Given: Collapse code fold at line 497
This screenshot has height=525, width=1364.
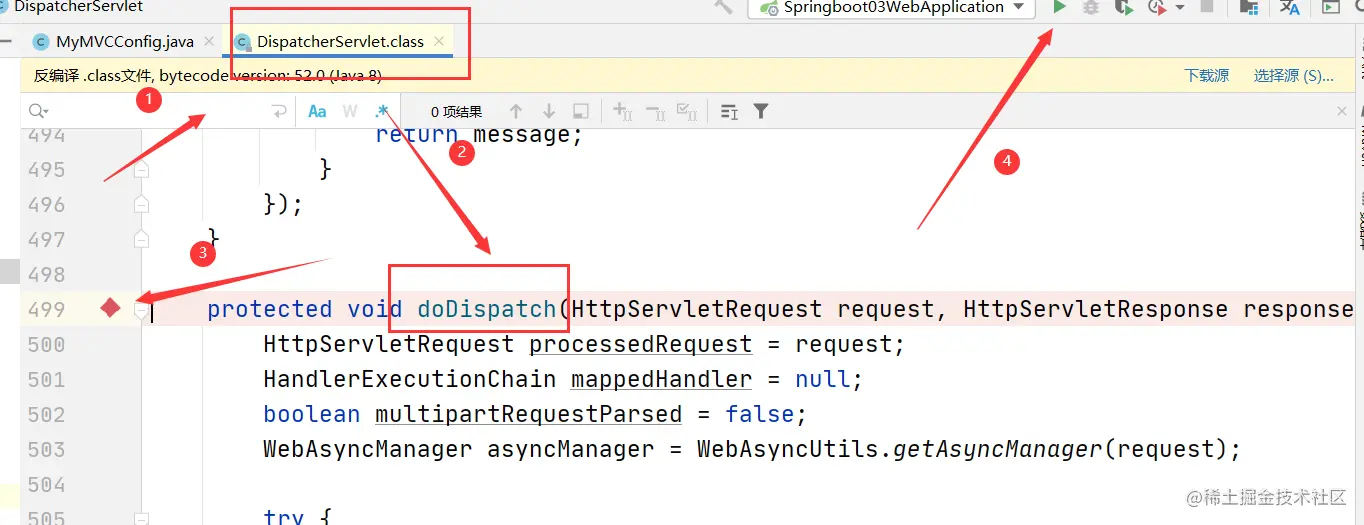Looking at the screenshot, I should tap(141, 240).
